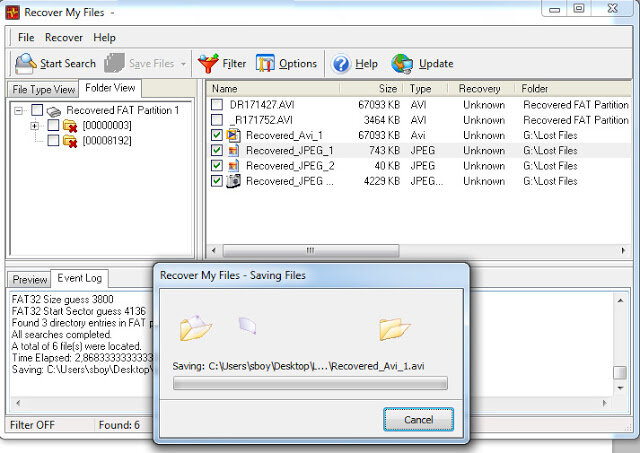Click the Recovered FAT Partition 1 tree label

122,110
